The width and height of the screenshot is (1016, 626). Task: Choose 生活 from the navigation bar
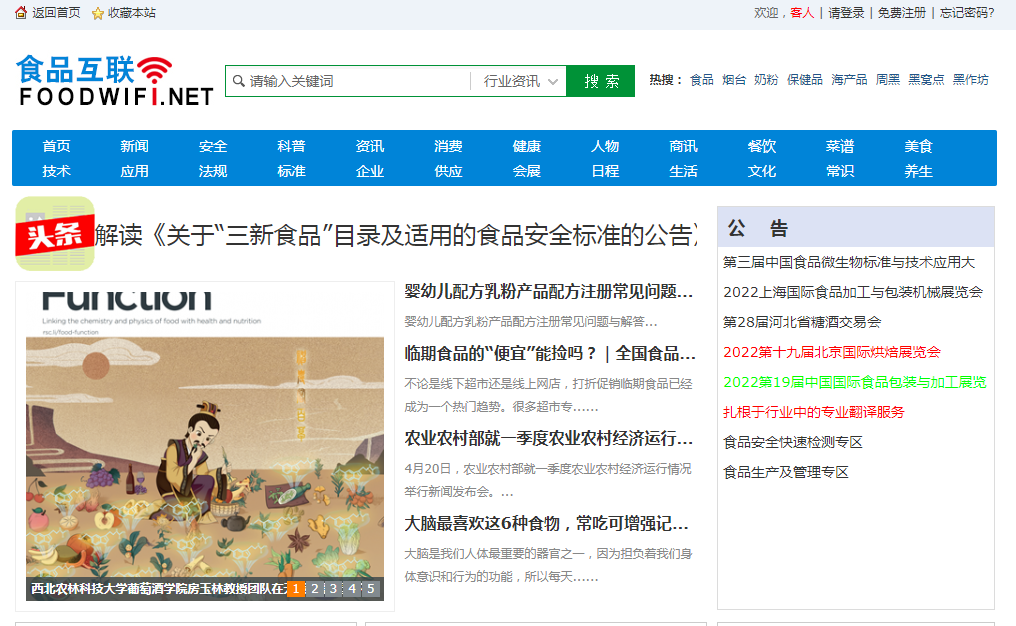point(683,171)
